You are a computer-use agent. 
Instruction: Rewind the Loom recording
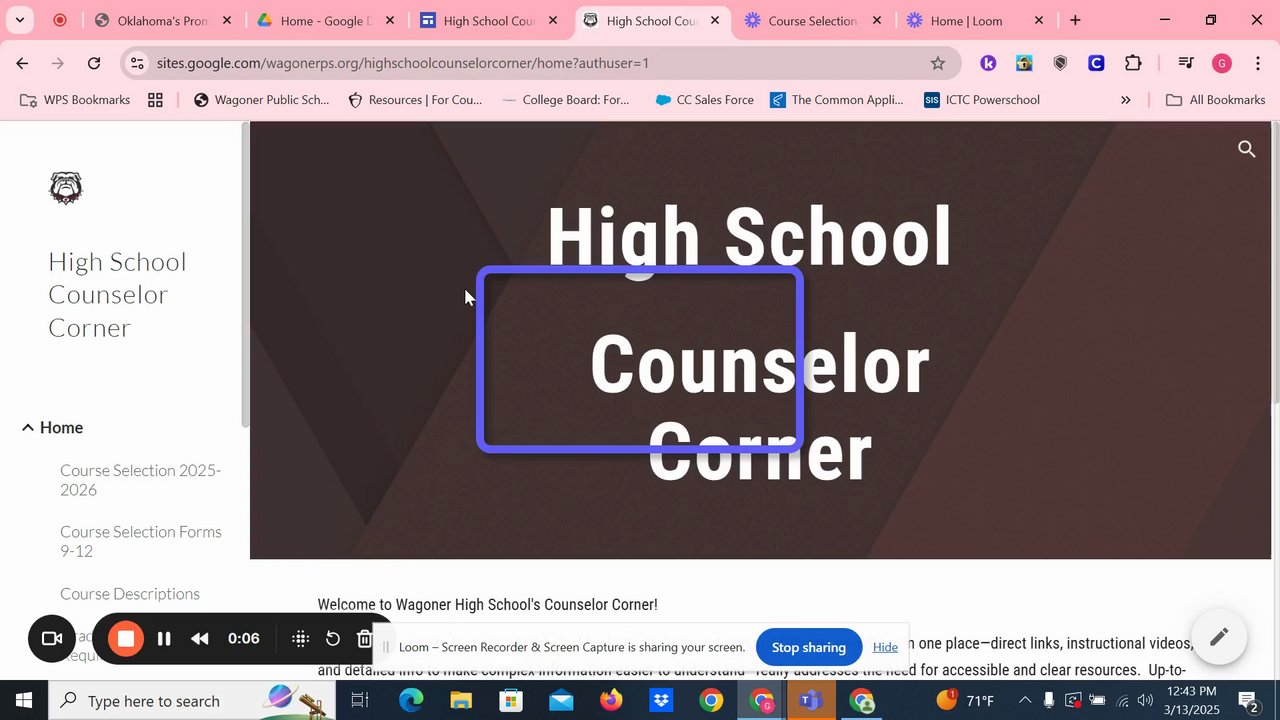200,639
